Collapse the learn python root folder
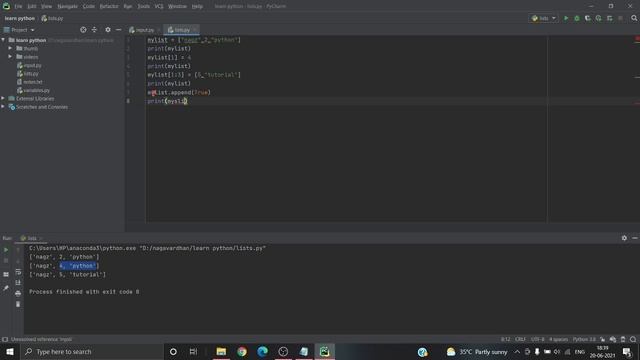 [x=3, y=40]
